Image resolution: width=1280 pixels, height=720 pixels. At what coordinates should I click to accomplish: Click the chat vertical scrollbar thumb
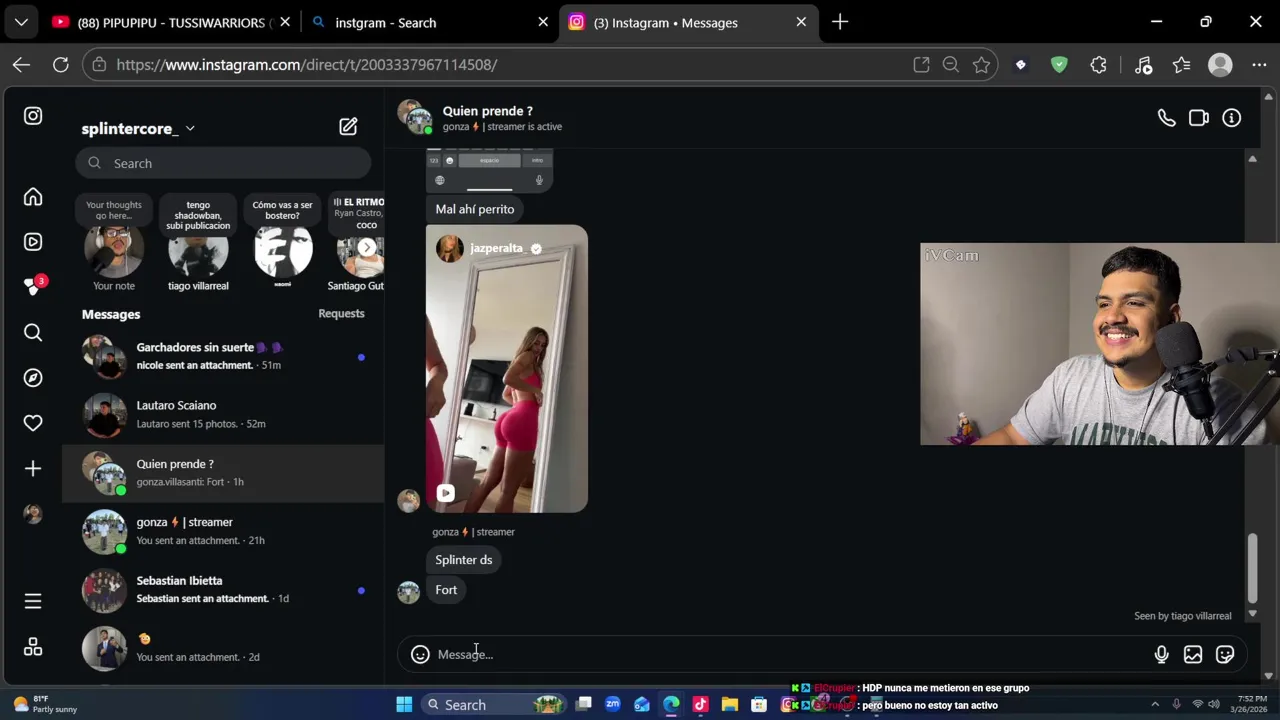pyautogui.click(x=1252, y=568)
